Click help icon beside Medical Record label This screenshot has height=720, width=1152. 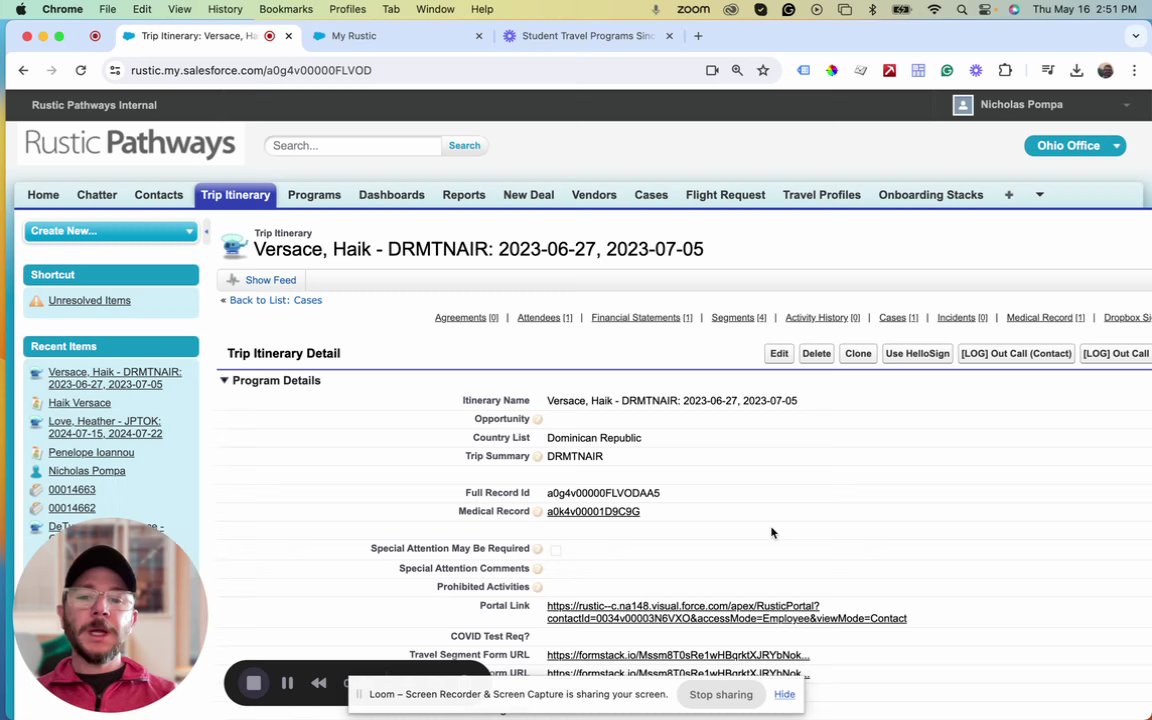(x=538, y=512)
